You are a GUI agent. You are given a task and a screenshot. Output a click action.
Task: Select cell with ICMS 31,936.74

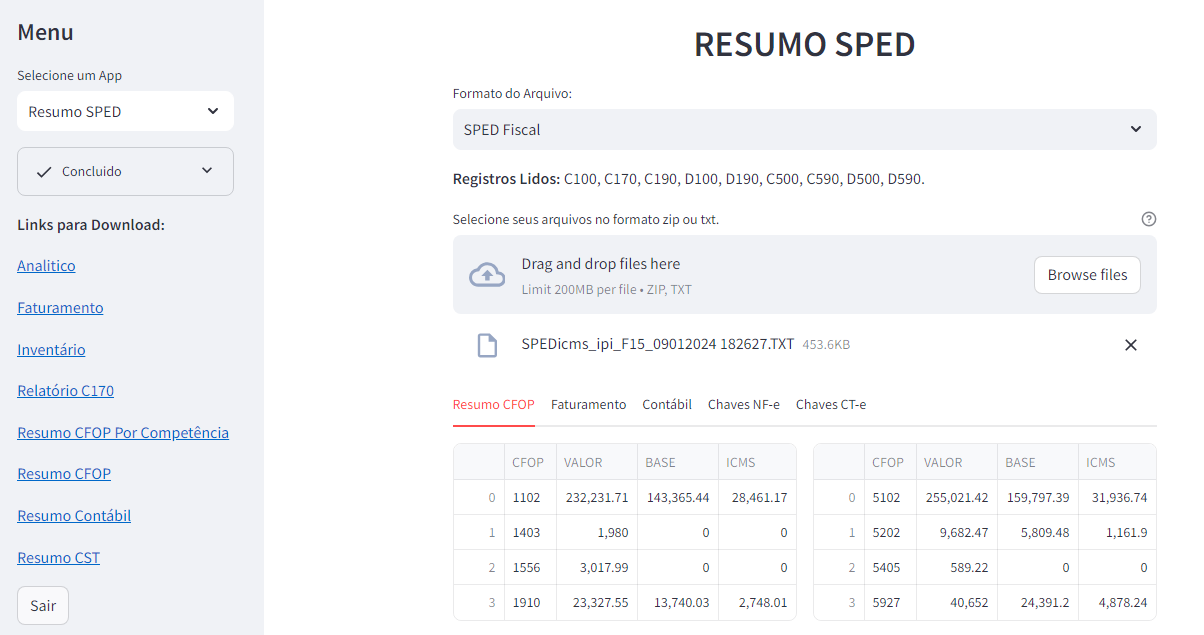pyautogui.click(x=1117, y=497)
